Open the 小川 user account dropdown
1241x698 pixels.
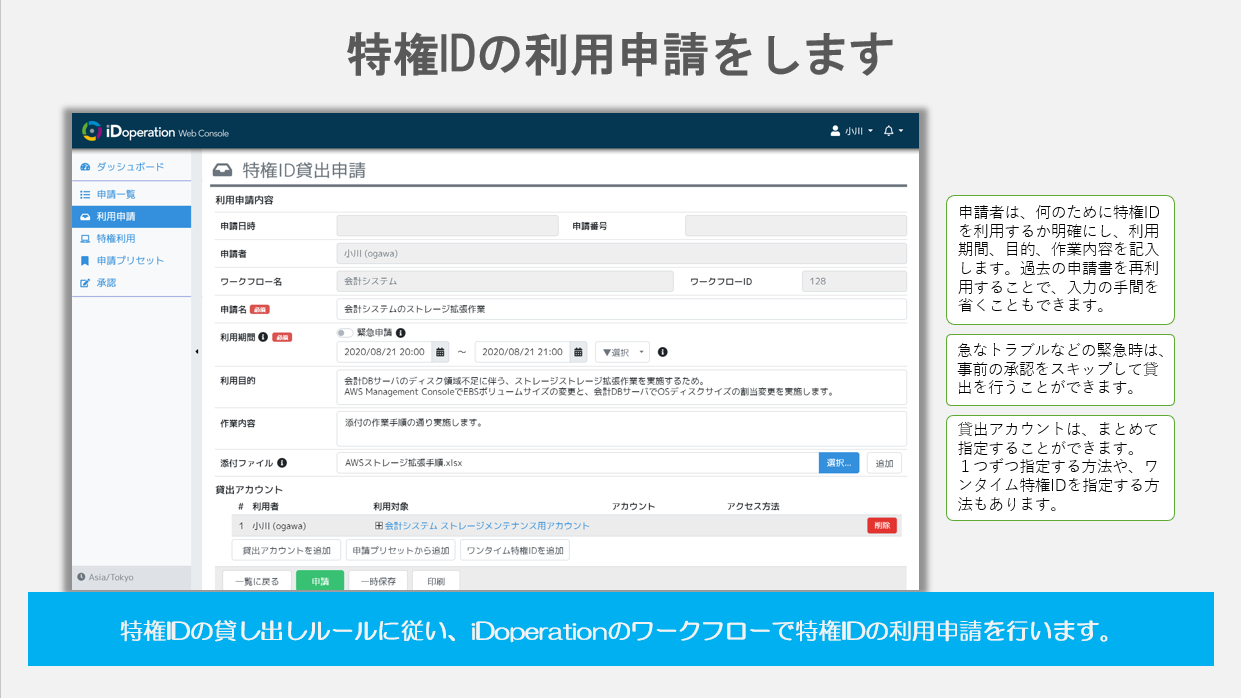pos(852,131)
